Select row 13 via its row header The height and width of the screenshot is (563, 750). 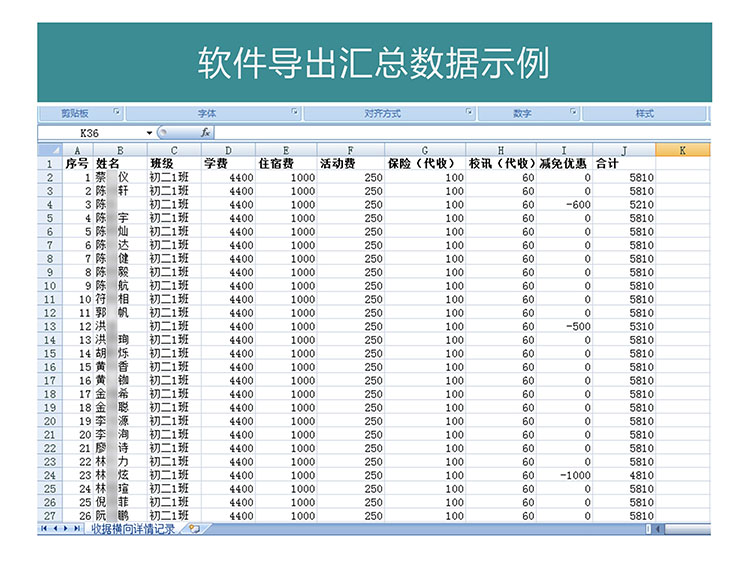48,326
